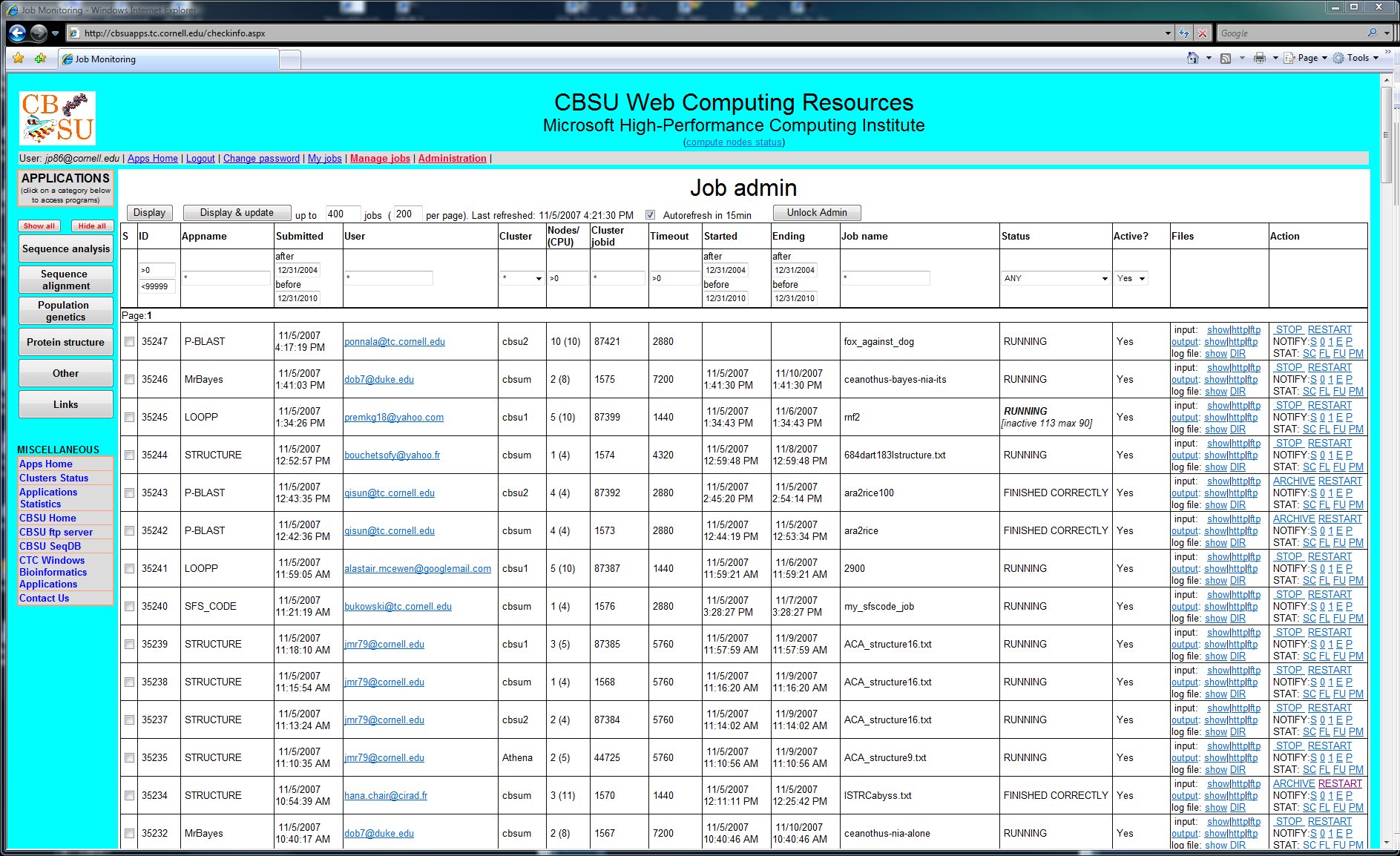
Task: Check the box for job 35243
Action: [x=130, y=493]
